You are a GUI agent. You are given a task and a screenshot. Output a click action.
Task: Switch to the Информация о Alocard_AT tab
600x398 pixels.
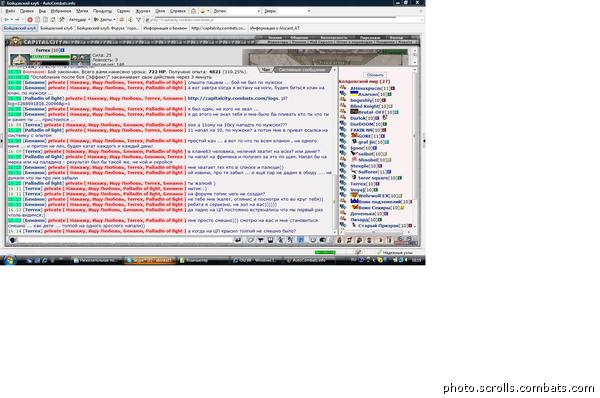click(x=274, y=28)
